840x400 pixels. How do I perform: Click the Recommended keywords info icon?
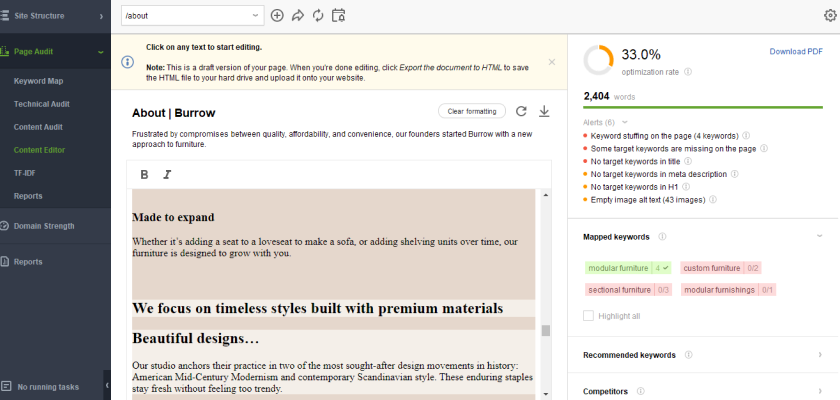[x=689, y=355]
